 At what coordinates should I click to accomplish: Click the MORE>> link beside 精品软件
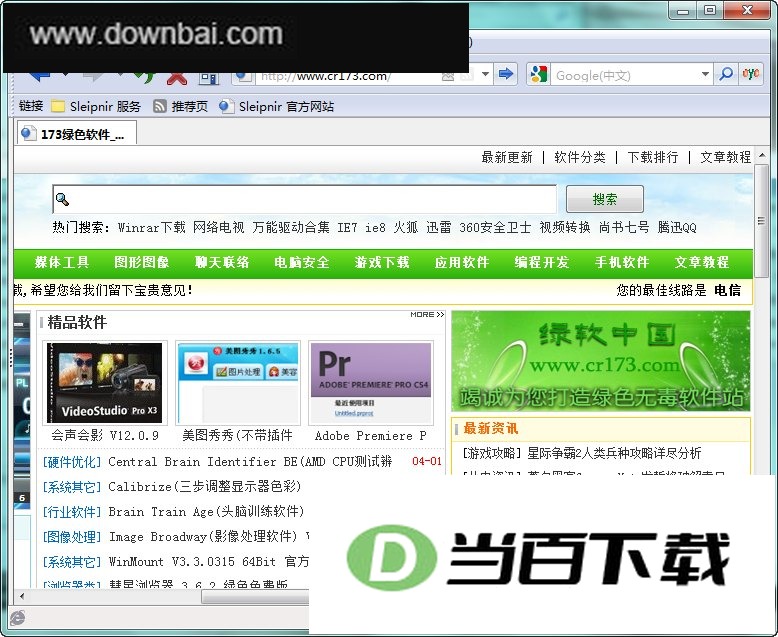[427, 315]
